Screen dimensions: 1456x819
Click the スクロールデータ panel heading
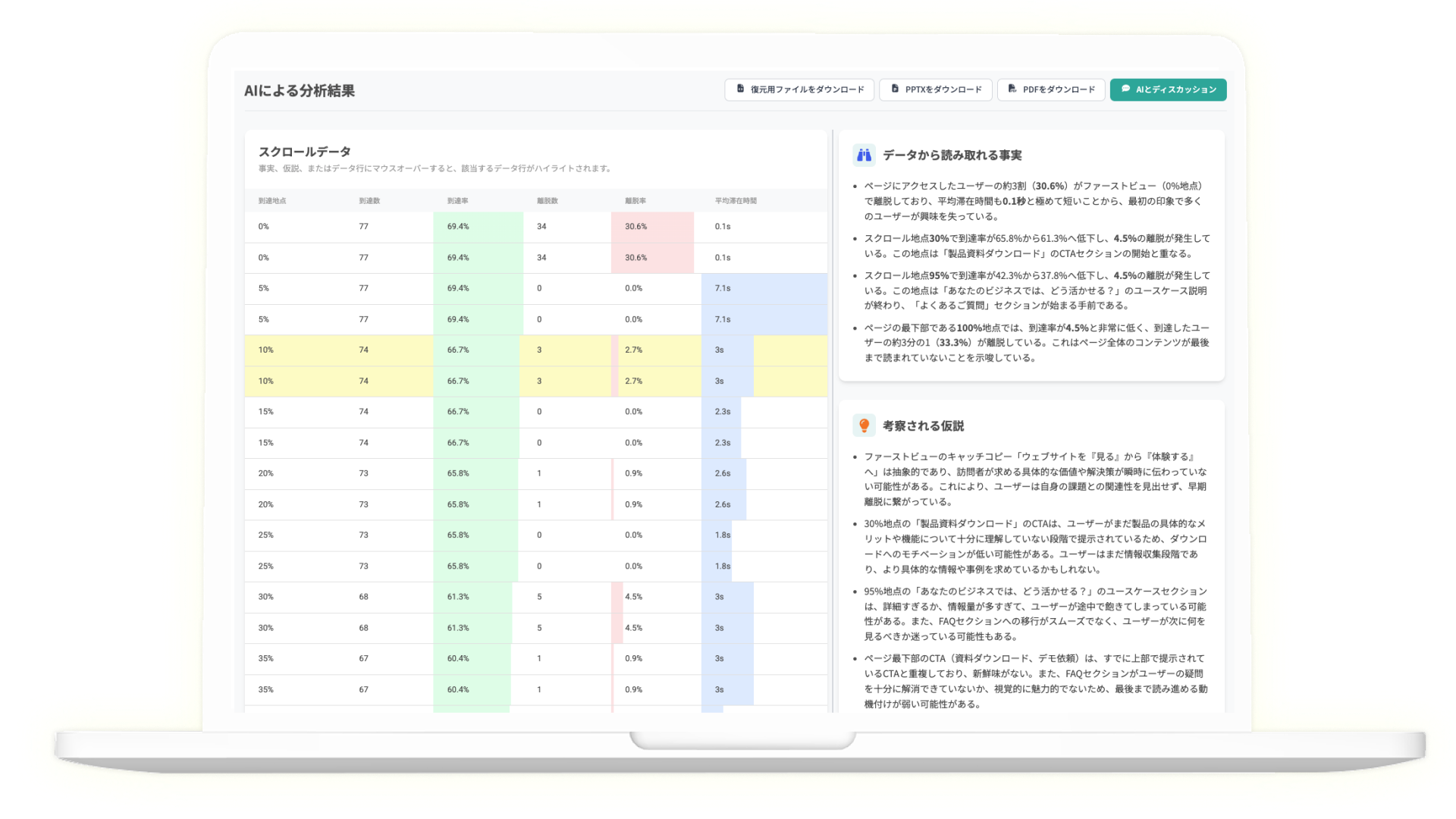click(304, 151)
